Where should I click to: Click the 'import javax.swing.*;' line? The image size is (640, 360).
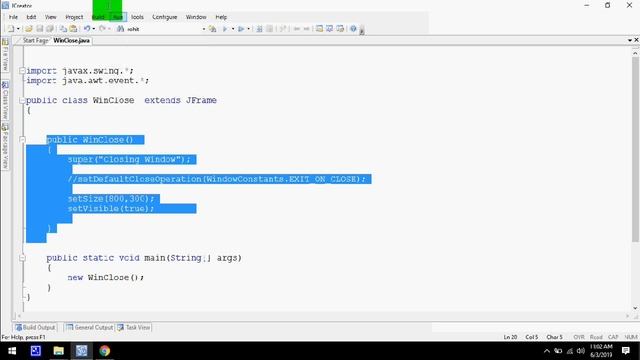click(x=80, y=71)
